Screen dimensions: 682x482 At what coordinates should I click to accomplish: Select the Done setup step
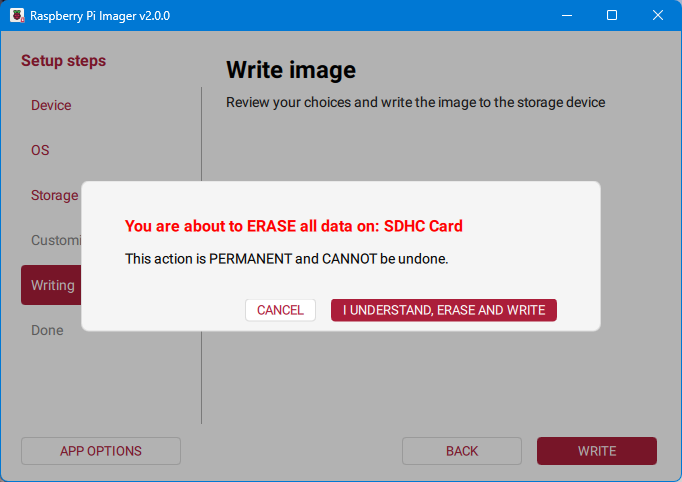pyautogui.click(x=47, y=330)
